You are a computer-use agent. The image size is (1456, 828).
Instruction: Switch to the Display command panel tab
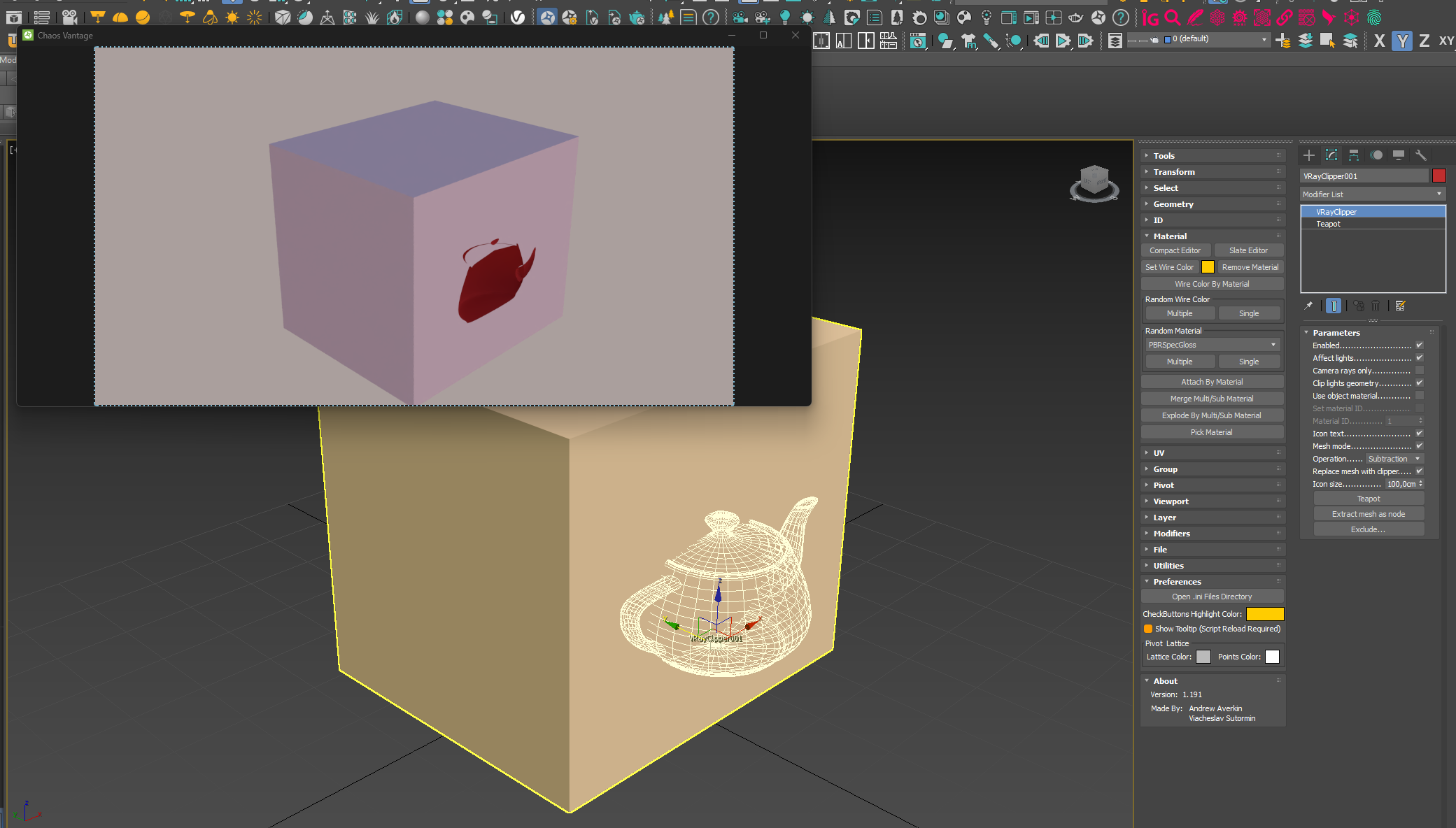(x=1399, y=155)
